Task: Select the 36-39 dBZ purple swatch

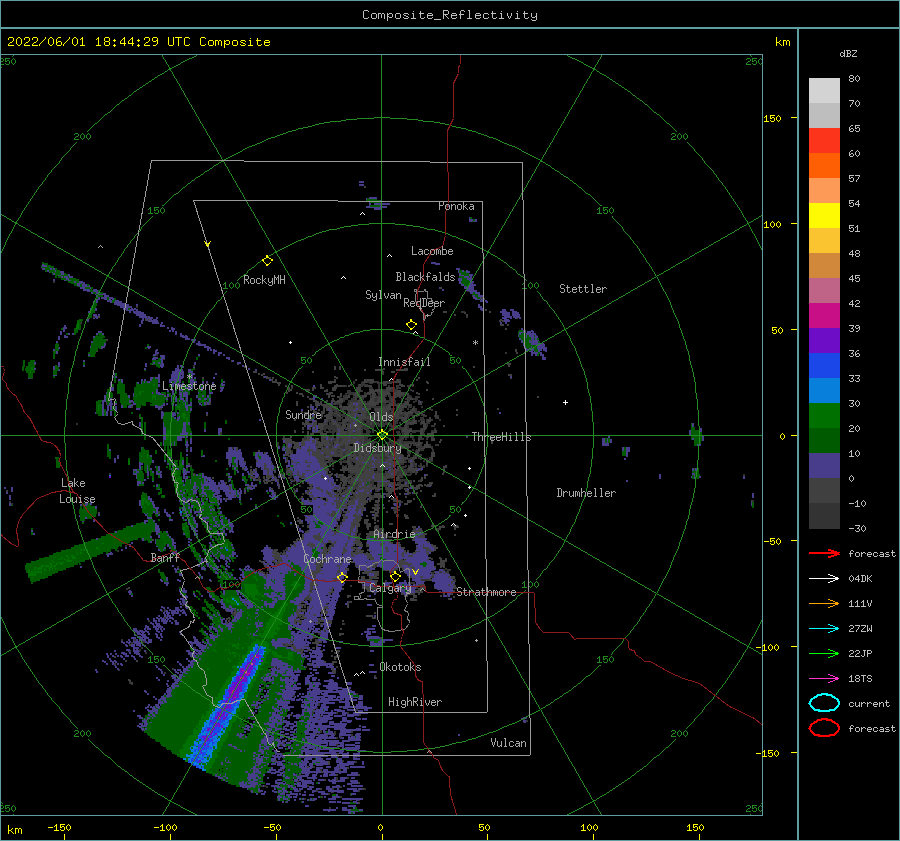Action: [824, 341]
